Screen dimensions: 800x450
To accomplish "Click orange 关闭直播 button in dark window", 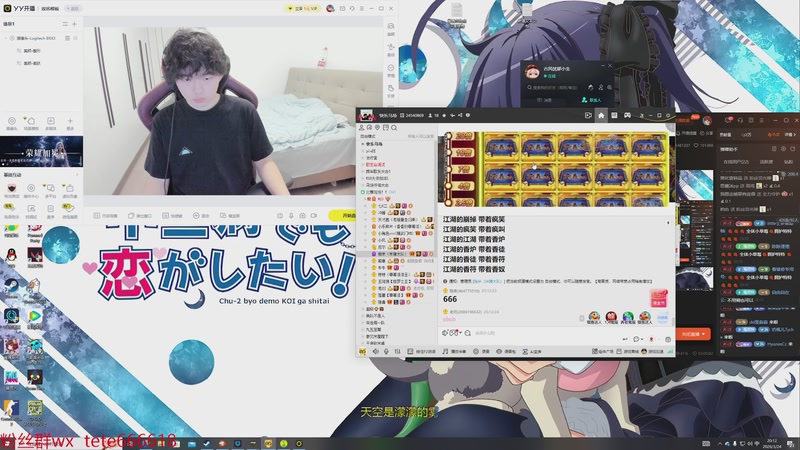I will coord(693,334).
